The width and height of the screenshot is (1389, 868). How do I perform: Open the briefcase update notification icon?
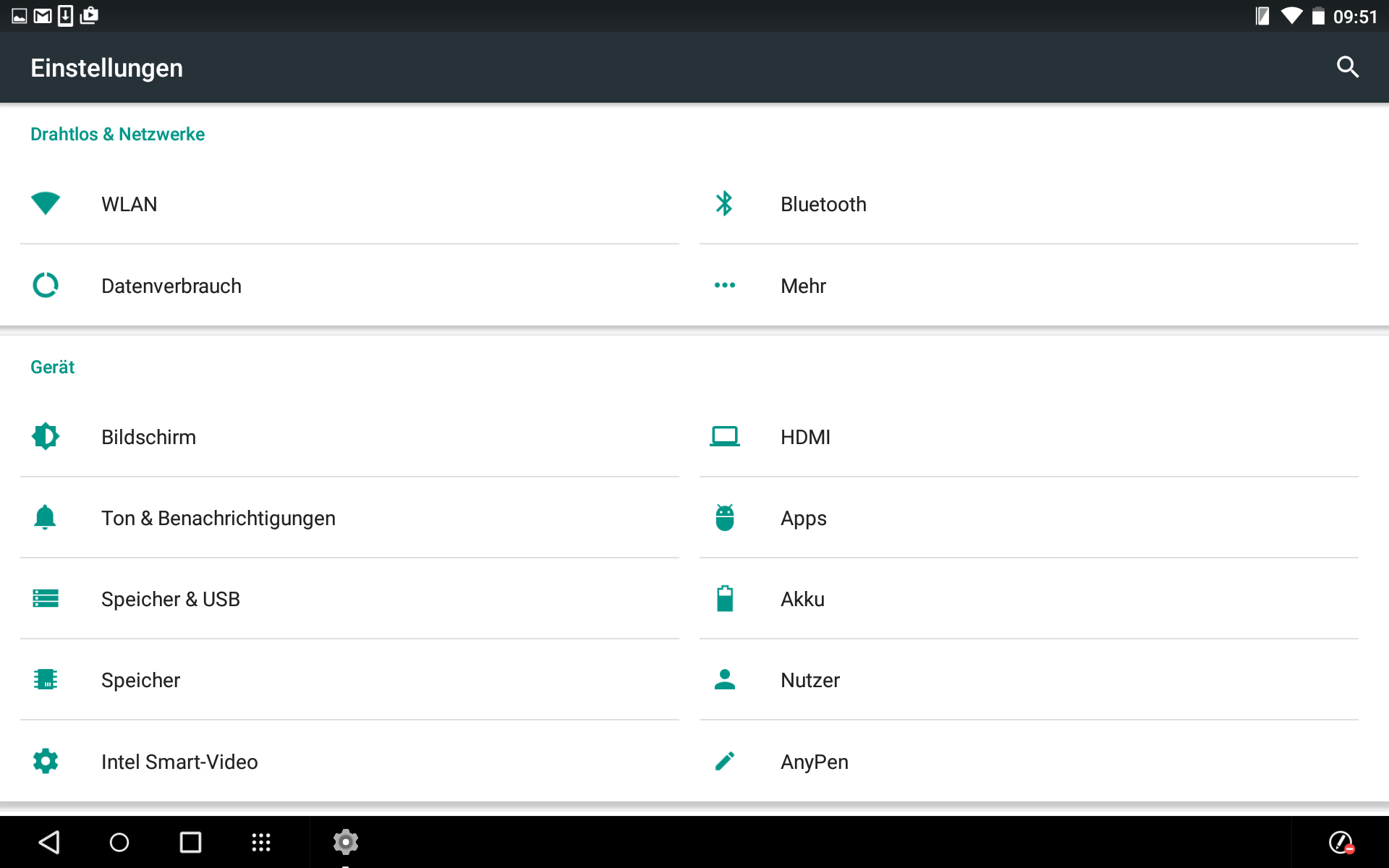pyautogui.click(x=89, y=15)
